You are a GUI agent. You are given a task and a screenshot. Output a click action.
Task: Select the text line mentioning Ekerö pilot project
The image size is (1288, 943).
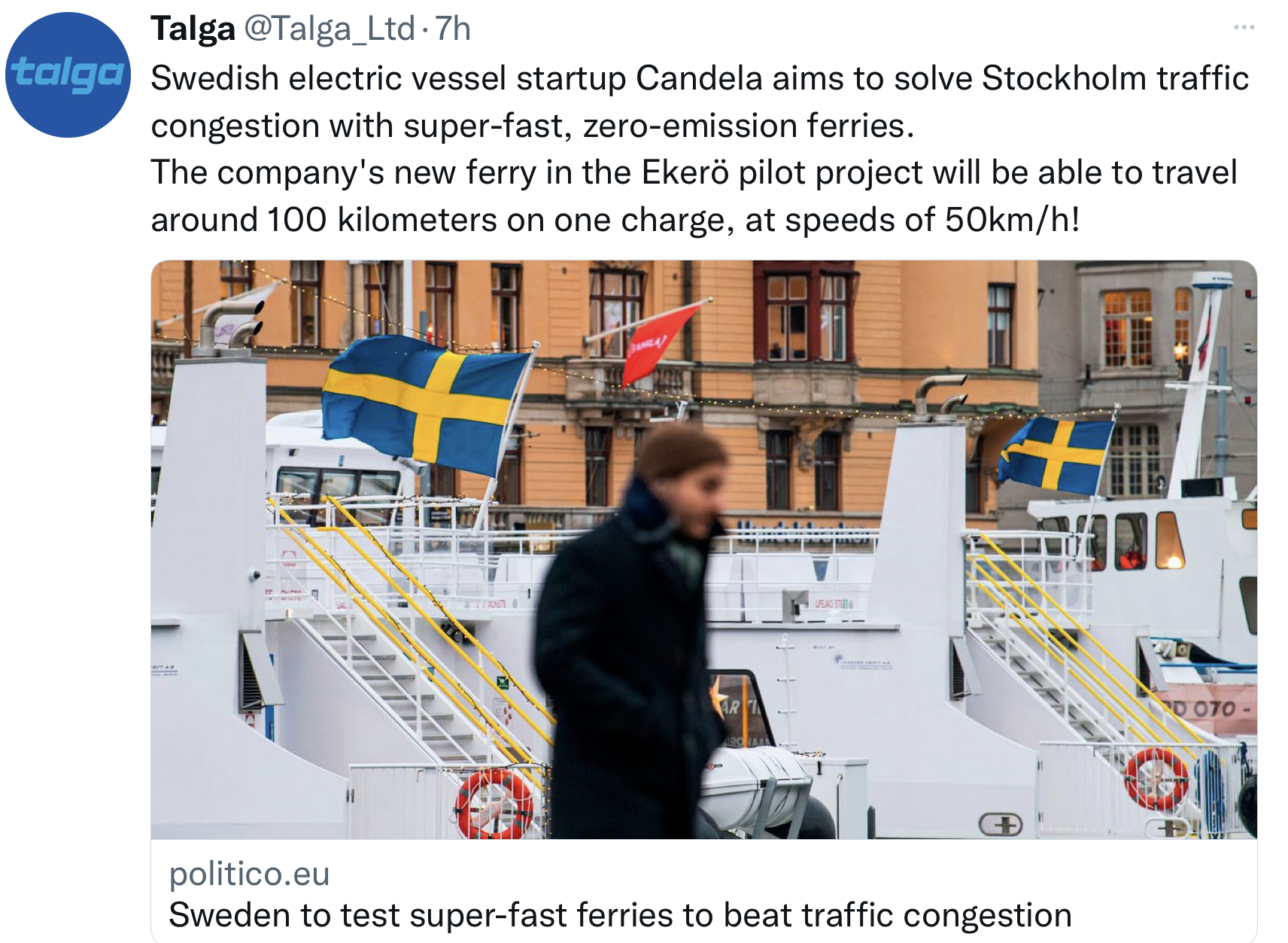click(x=694, y=172)
